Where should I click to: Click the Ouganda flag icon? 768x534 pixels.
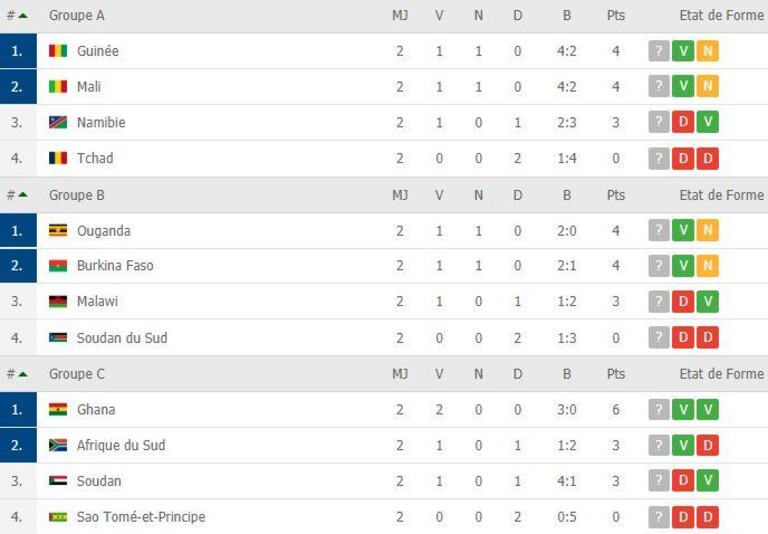pyautogui.click(x=58, y=230)
